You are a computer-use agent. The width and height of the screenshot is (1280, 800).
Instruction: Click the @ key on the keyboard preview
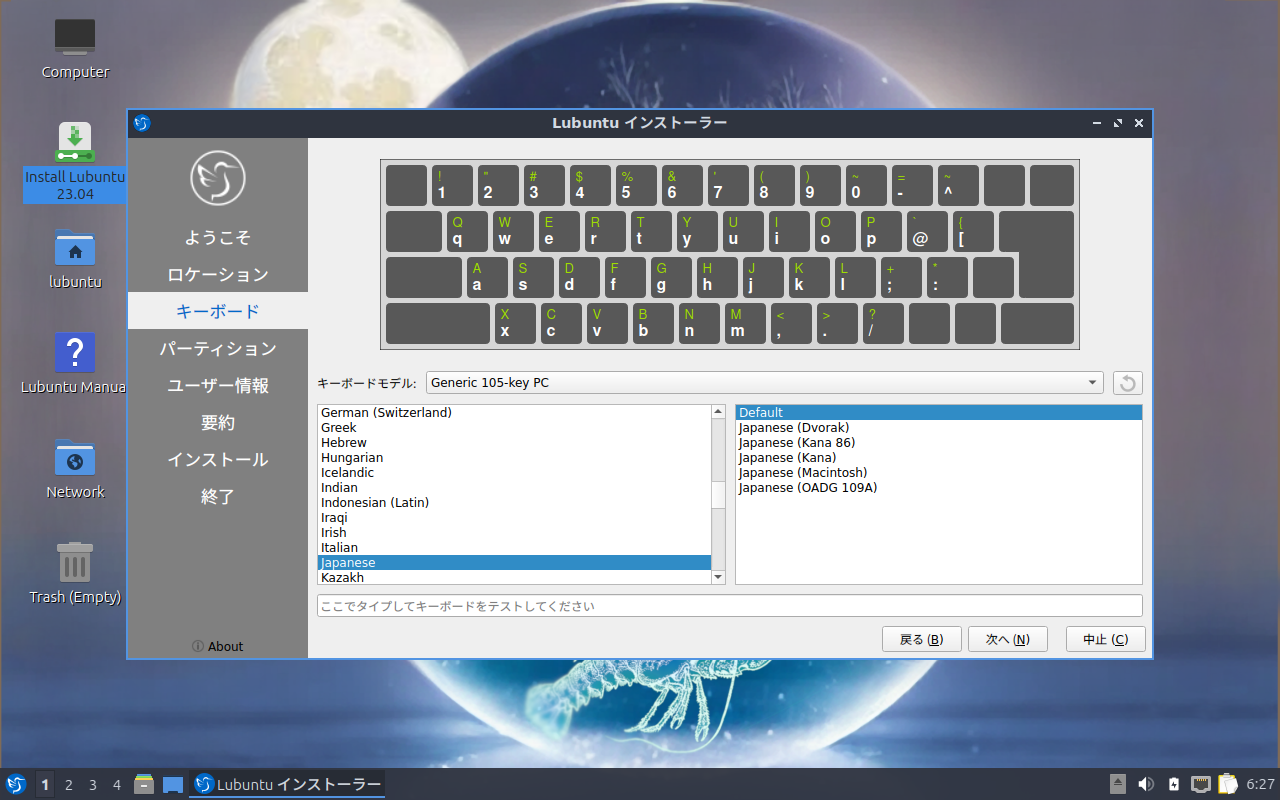click(x=927, y=231)
